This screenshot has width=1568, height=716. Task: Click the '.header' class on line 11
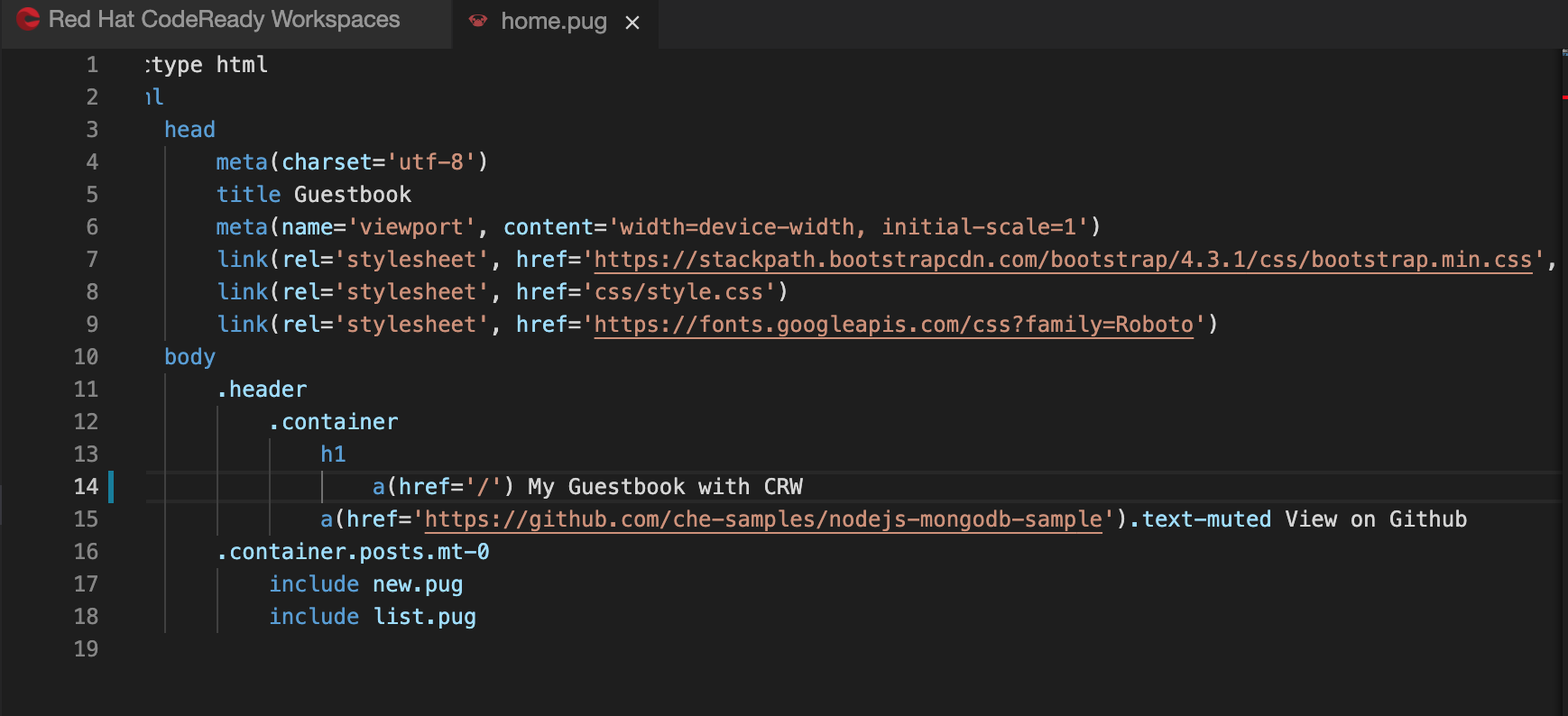click(x=262, y=390)
